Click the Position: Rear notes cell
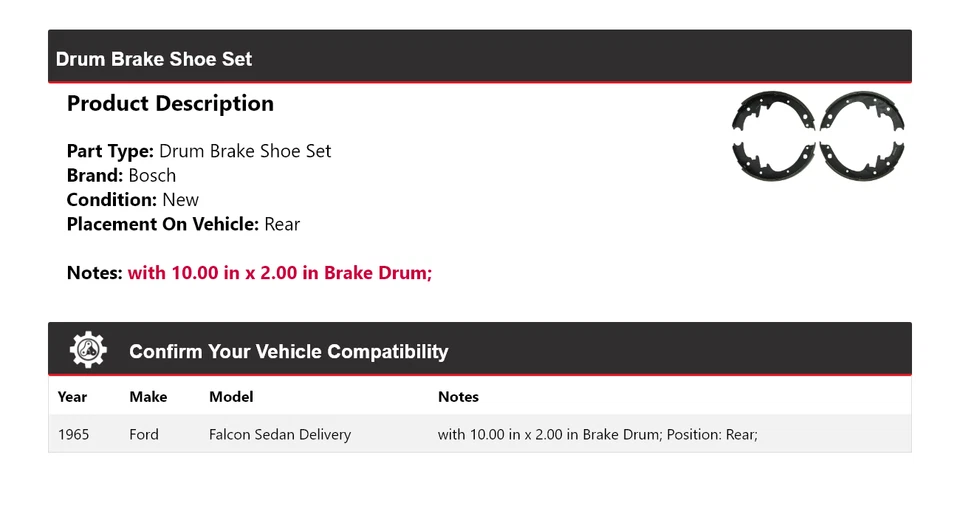This screenshot has width=960, height=517. pyautogui.click(x=598, y=435)
